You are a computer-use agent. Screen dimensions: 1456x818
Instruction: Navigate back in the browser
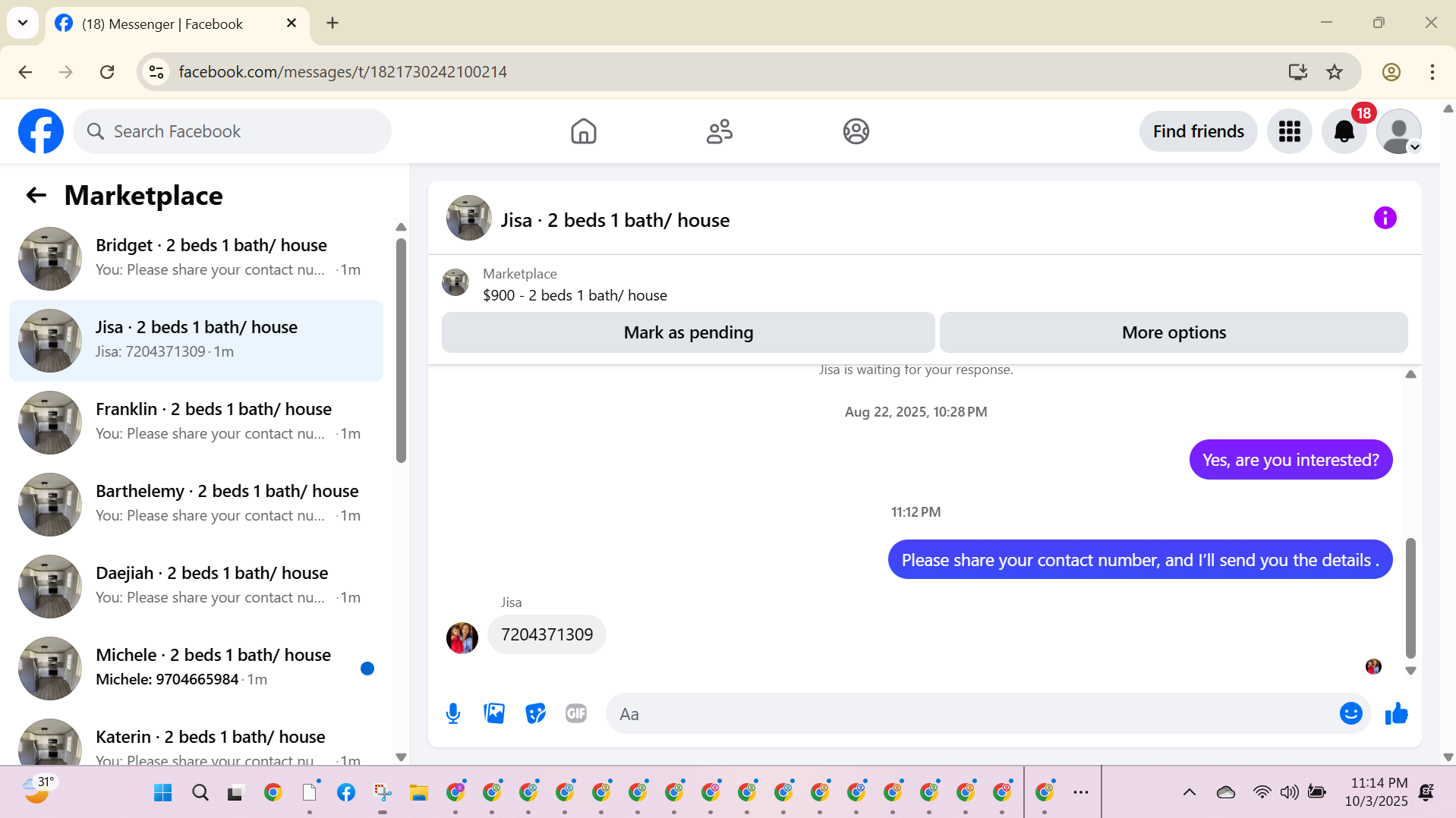click(x=25, y=72)
